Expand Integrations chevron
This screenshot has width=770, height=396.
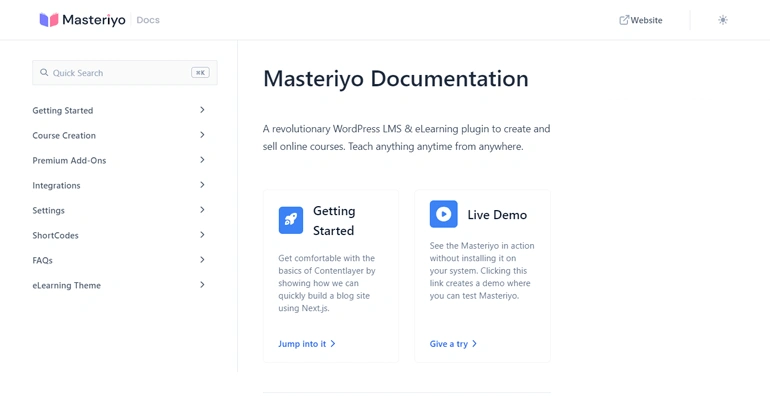202,185
